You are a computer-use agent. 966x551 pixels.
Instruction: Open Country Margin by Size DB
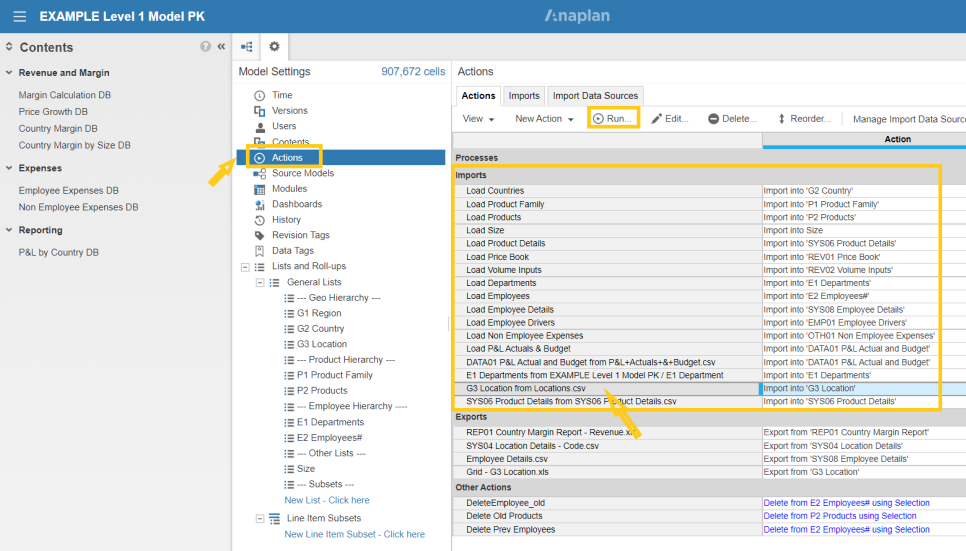click(x=75, y=145)
